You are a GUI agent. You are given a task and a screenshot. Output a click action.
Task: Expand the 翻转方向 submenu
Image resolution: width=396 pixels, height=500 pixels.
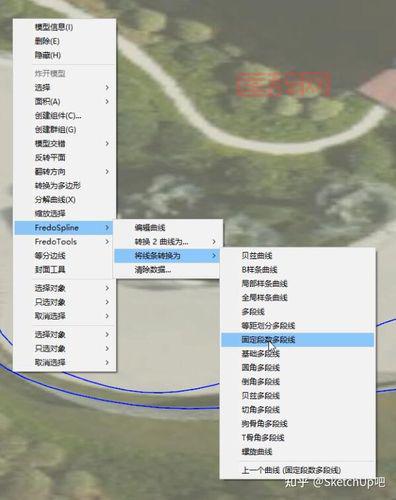(65, 172)
